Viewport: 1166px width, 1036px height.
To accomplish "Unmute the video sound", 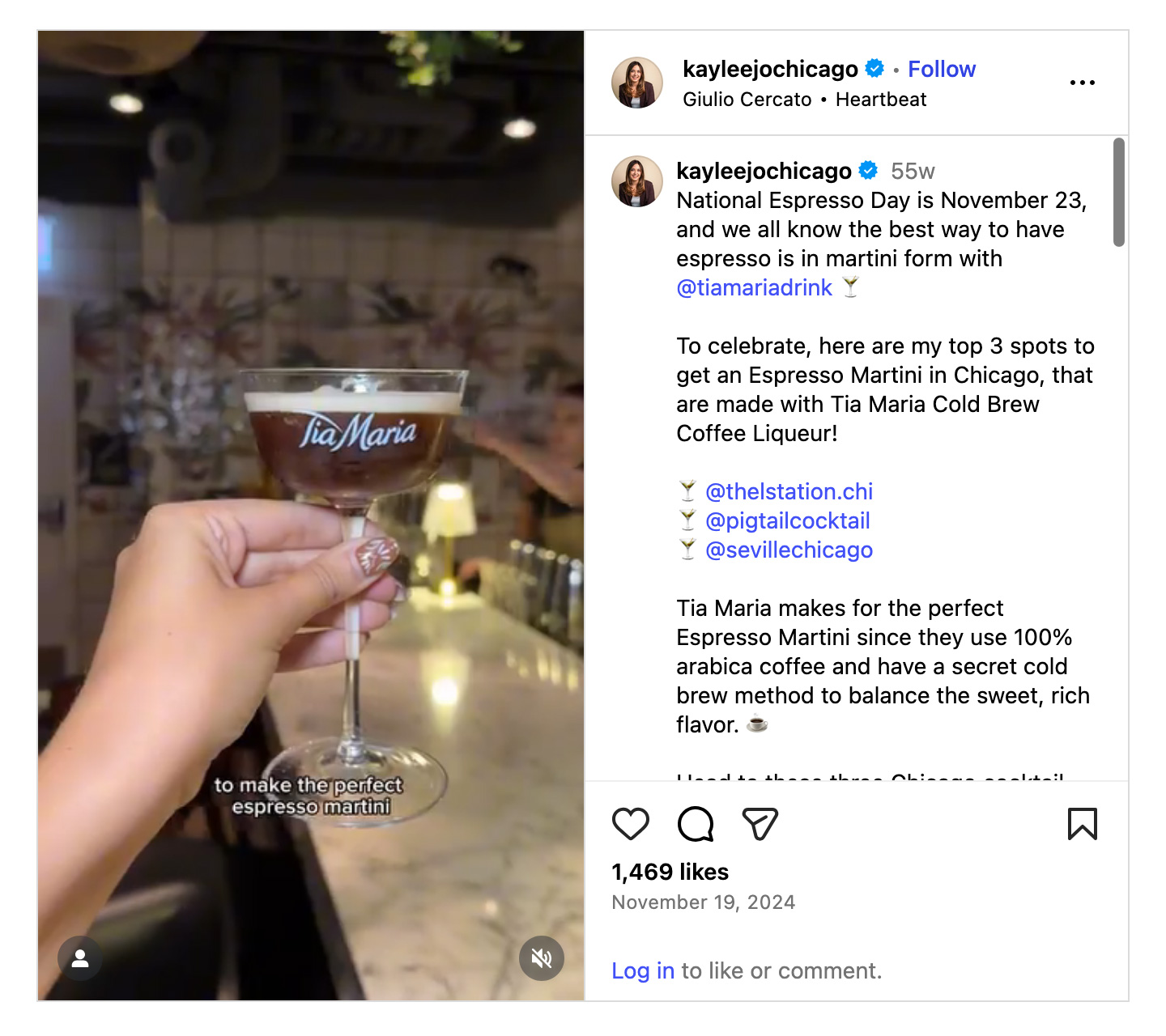I will 541,958.
